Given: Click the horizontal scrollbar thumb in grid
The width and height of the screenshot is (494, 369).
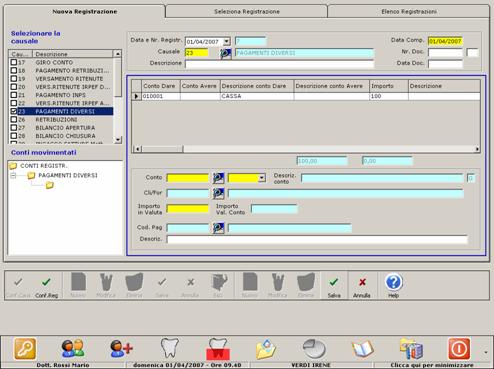Looking at the screenshot, I should [162, 149].
